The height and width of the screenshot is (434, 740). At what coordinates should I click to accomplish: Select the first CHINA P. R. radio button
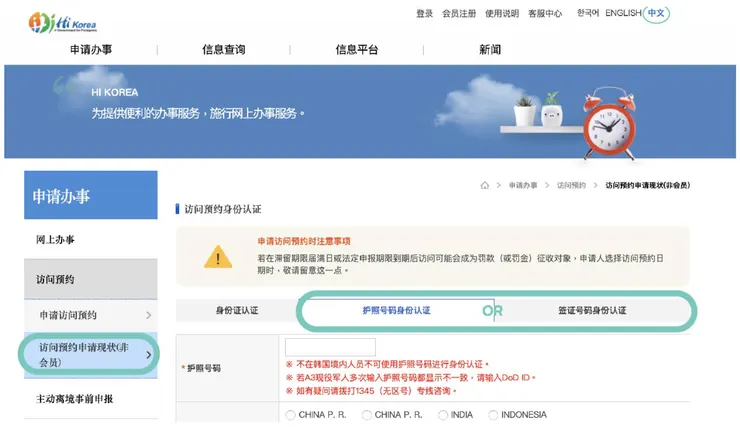pyautogui.click(x=291, y=415)
